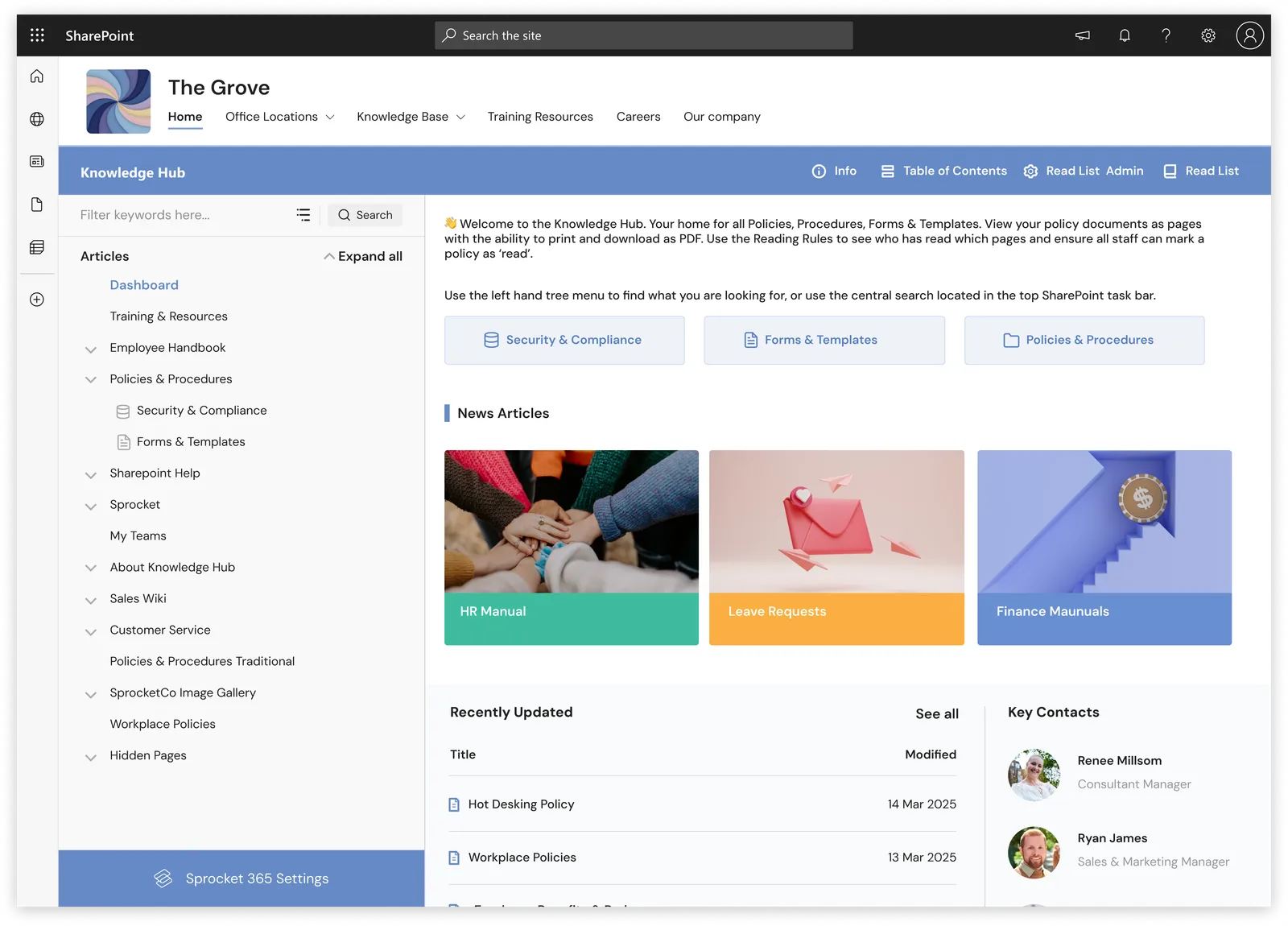Expand the About Knowledge Hub tree node

(x=91, y=568)
